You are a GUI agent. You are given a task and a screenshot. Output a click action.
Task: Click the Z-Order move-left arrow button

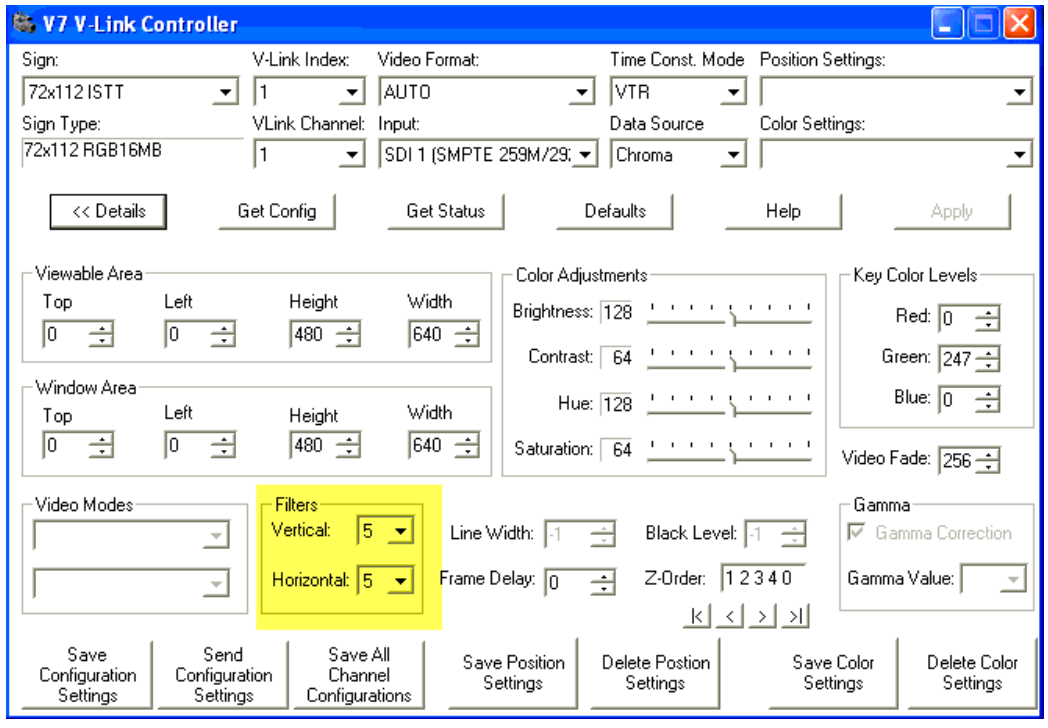click(x=730, y=616)
